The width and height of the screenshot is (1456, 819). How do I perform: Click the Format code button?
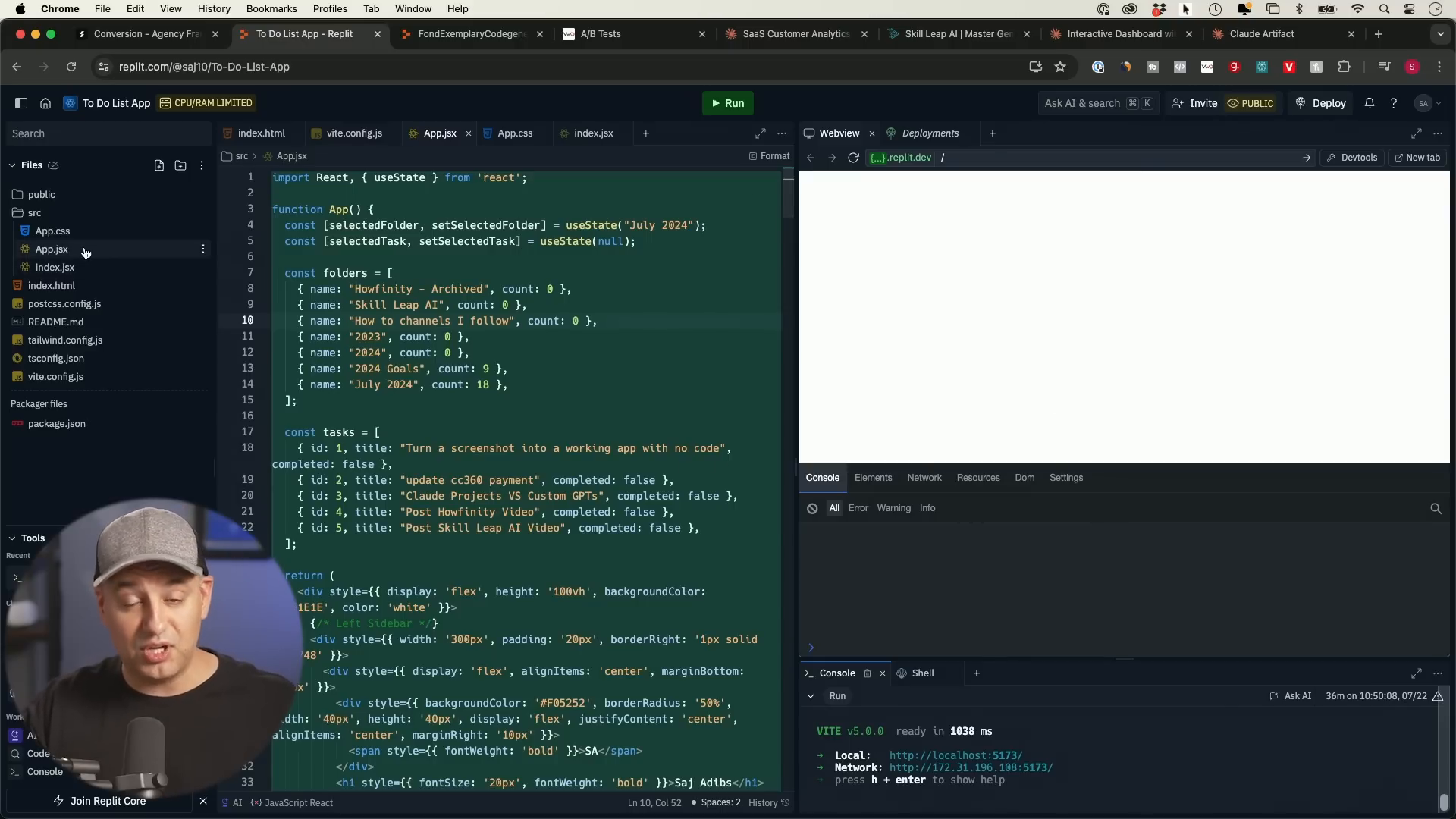tap(769, 156)
